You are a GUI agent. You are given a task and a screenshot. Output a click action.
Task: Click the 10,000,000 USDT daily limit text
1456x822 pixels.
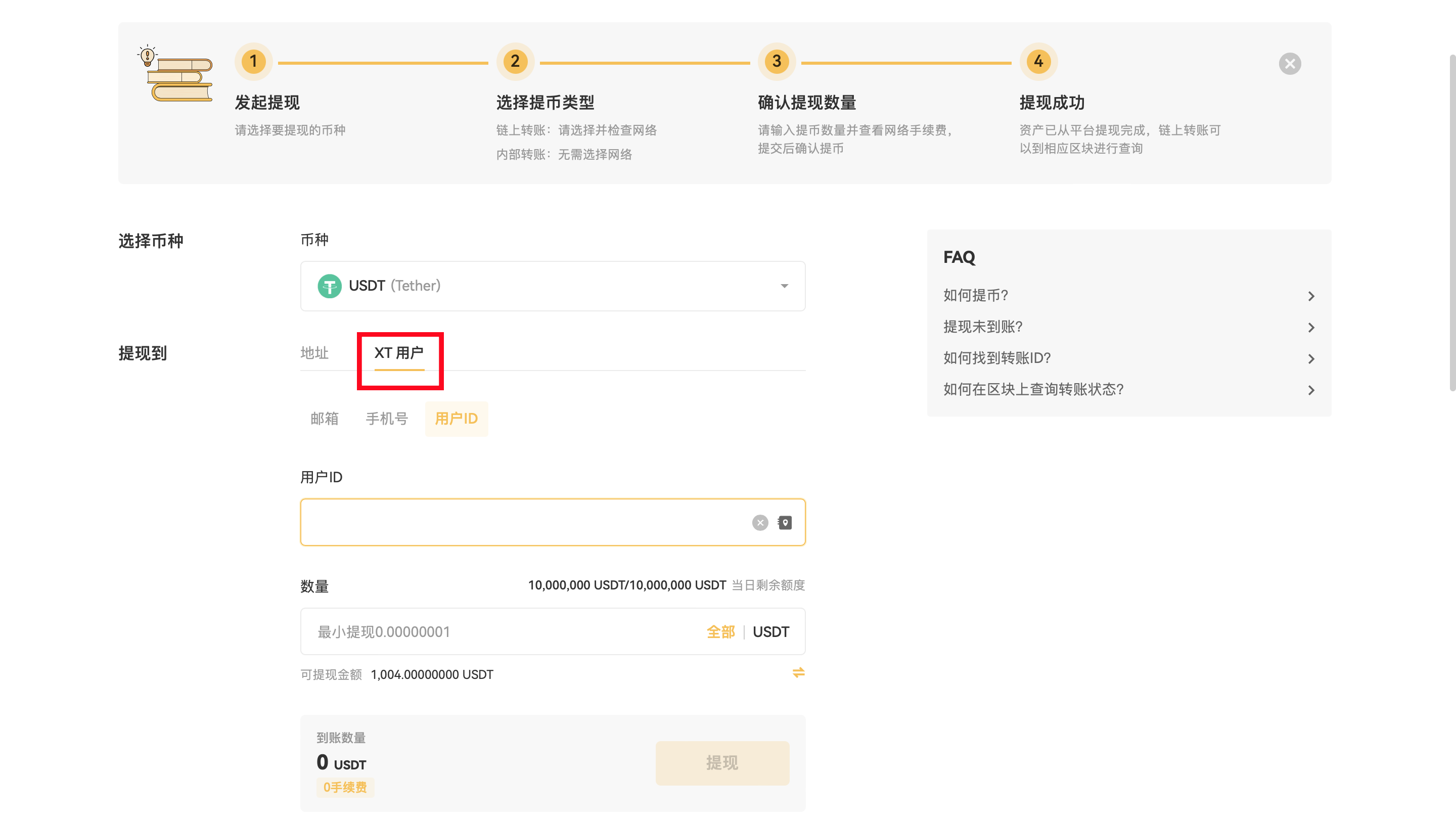(627, 585)
